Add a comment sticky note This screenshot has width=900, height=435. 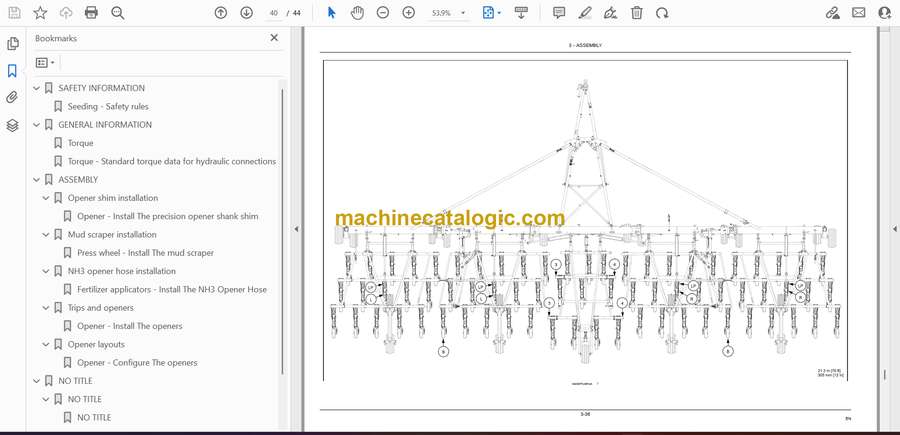(x=559, y=13)
